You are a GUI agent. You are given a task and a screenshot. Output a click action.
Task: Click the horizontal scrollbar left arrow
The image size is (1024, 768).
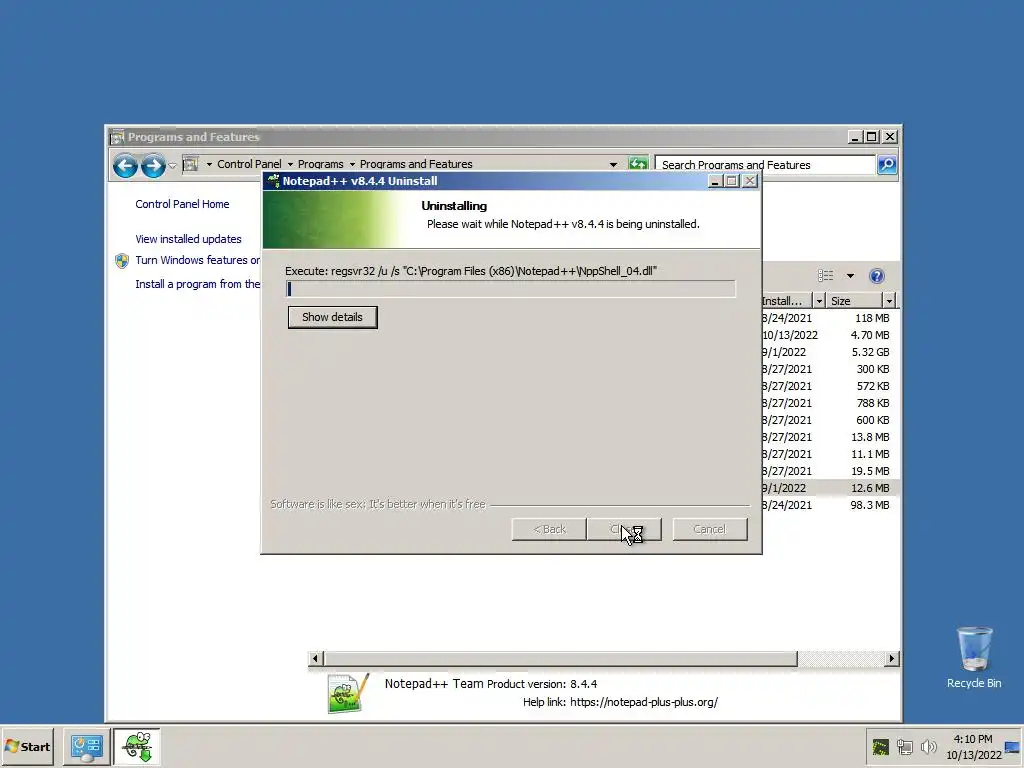tap(315, 658)
